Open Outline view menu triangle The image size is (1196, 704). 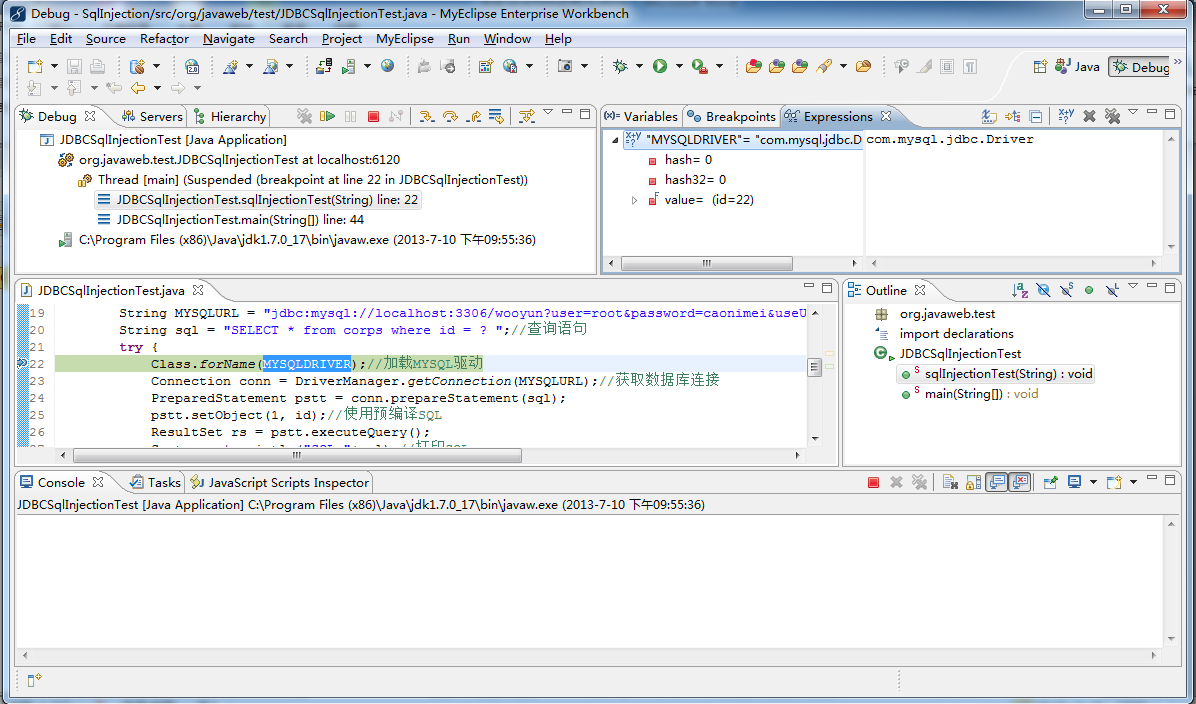(1133, 287)
